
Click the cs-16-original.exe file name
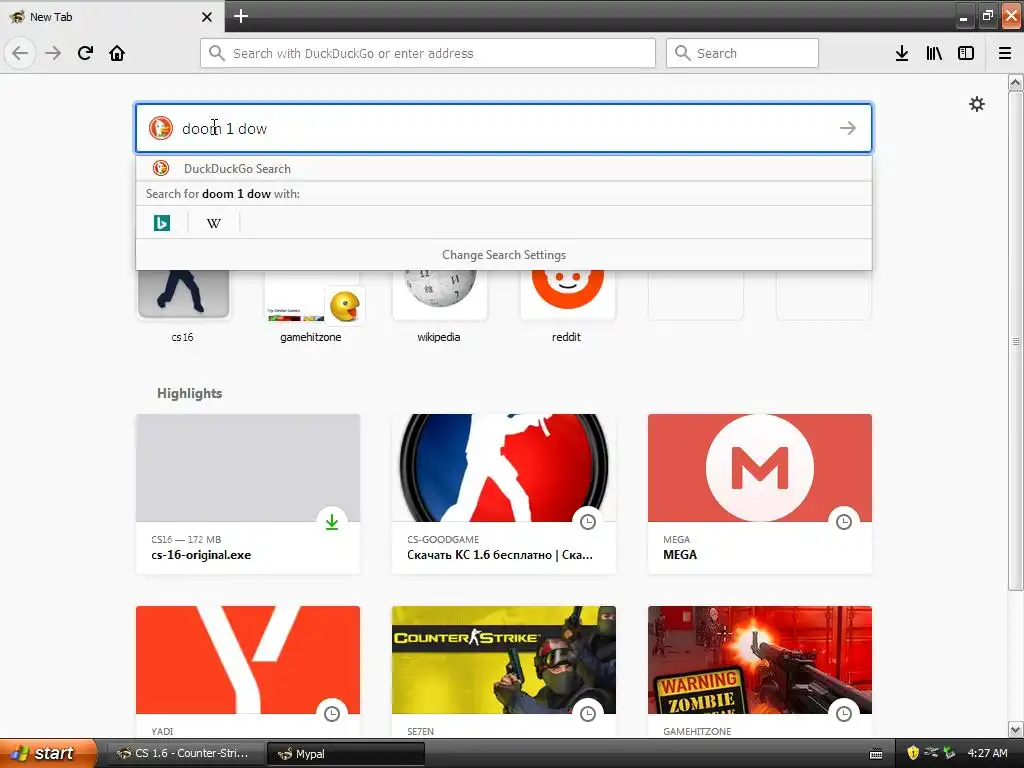(201, 555)
